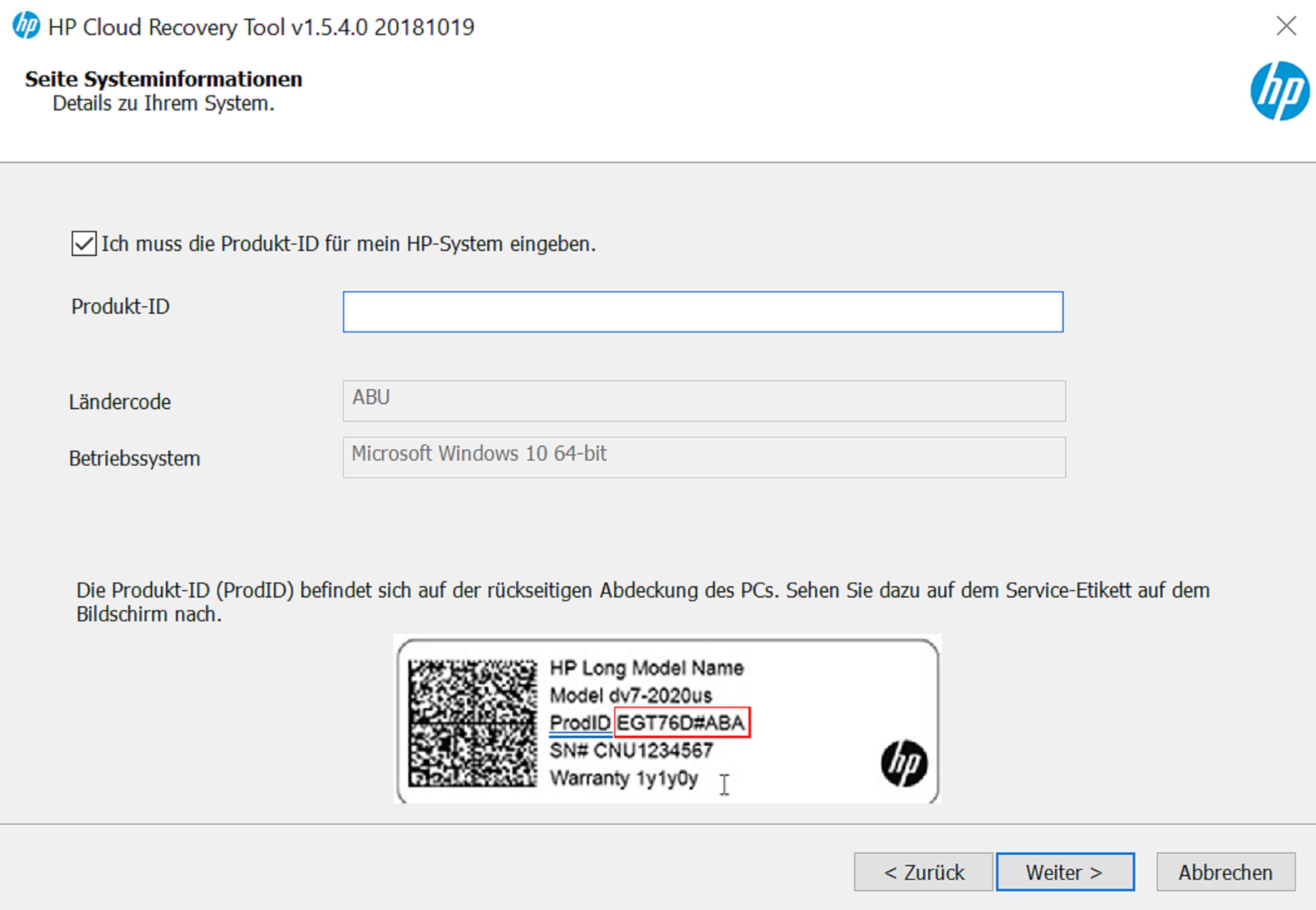Click the Ländercode label
The height and width of the screenshot is (910, 1316).
tap(120, 402)
